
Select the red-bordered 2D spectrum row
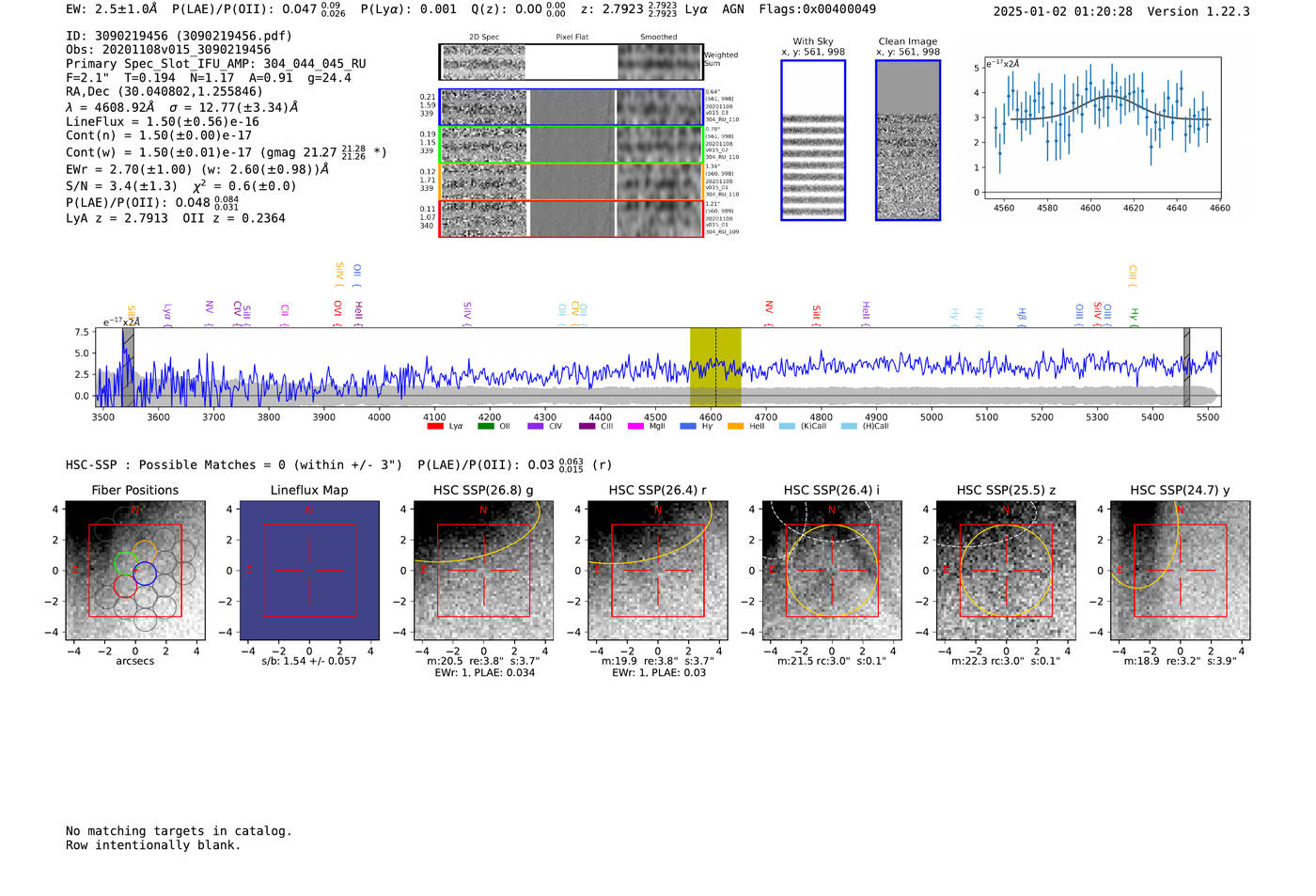tap(571, 218)
